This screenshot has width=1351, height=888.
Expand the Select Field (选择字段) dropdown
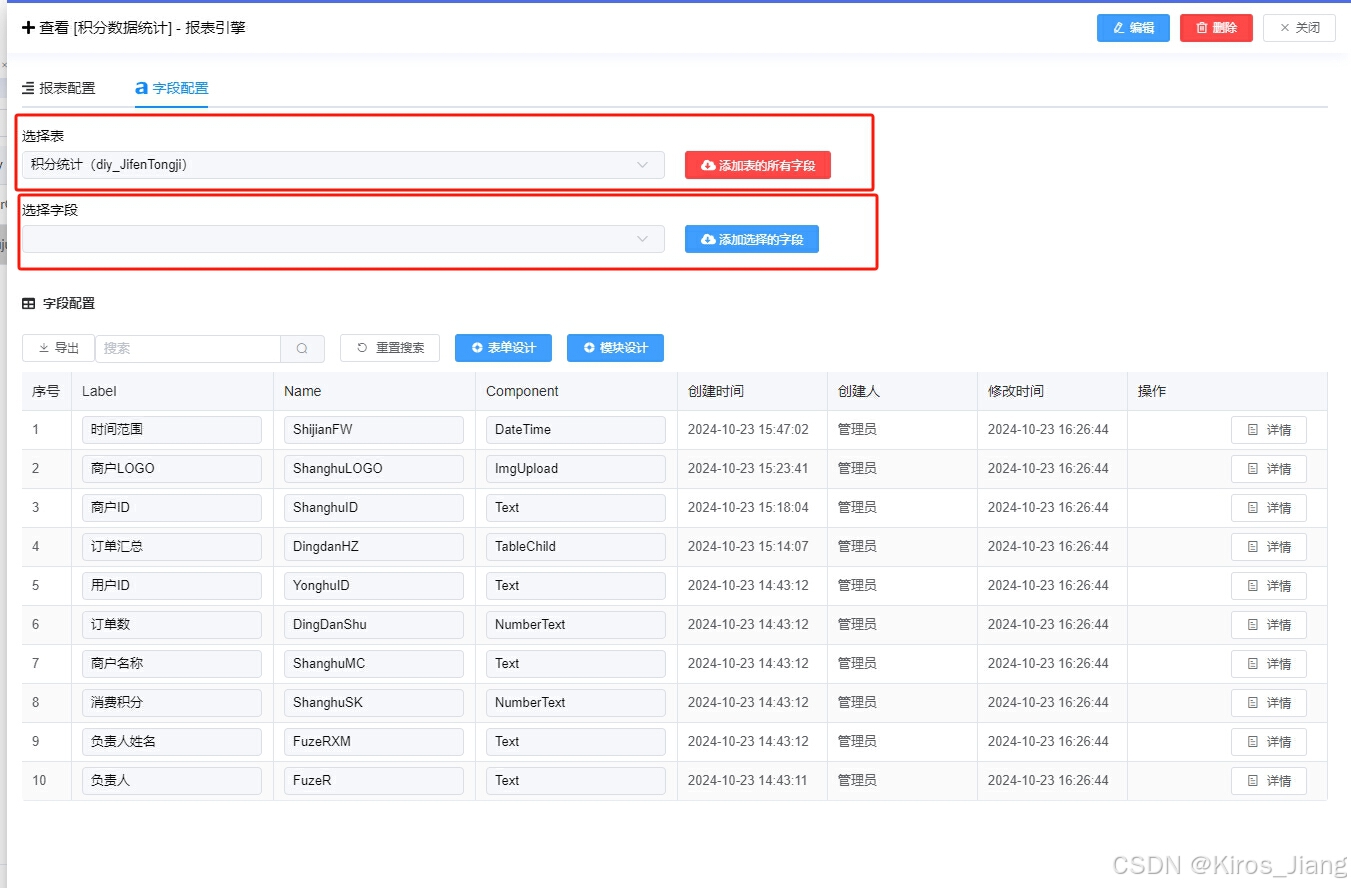click(x=343, y=239)
